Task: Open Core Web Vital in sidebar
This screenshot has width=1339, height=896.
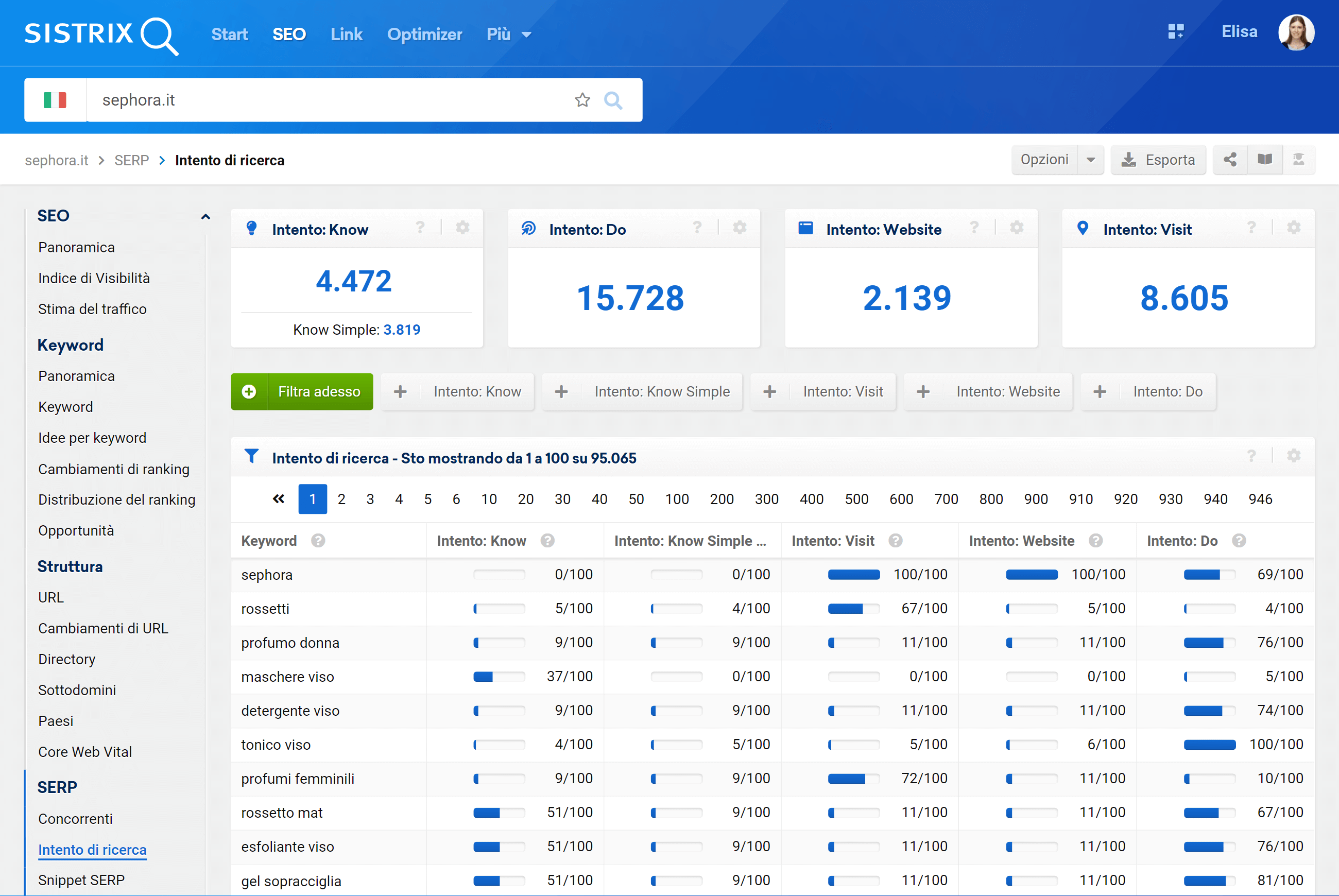Action: tap(85, 752)
